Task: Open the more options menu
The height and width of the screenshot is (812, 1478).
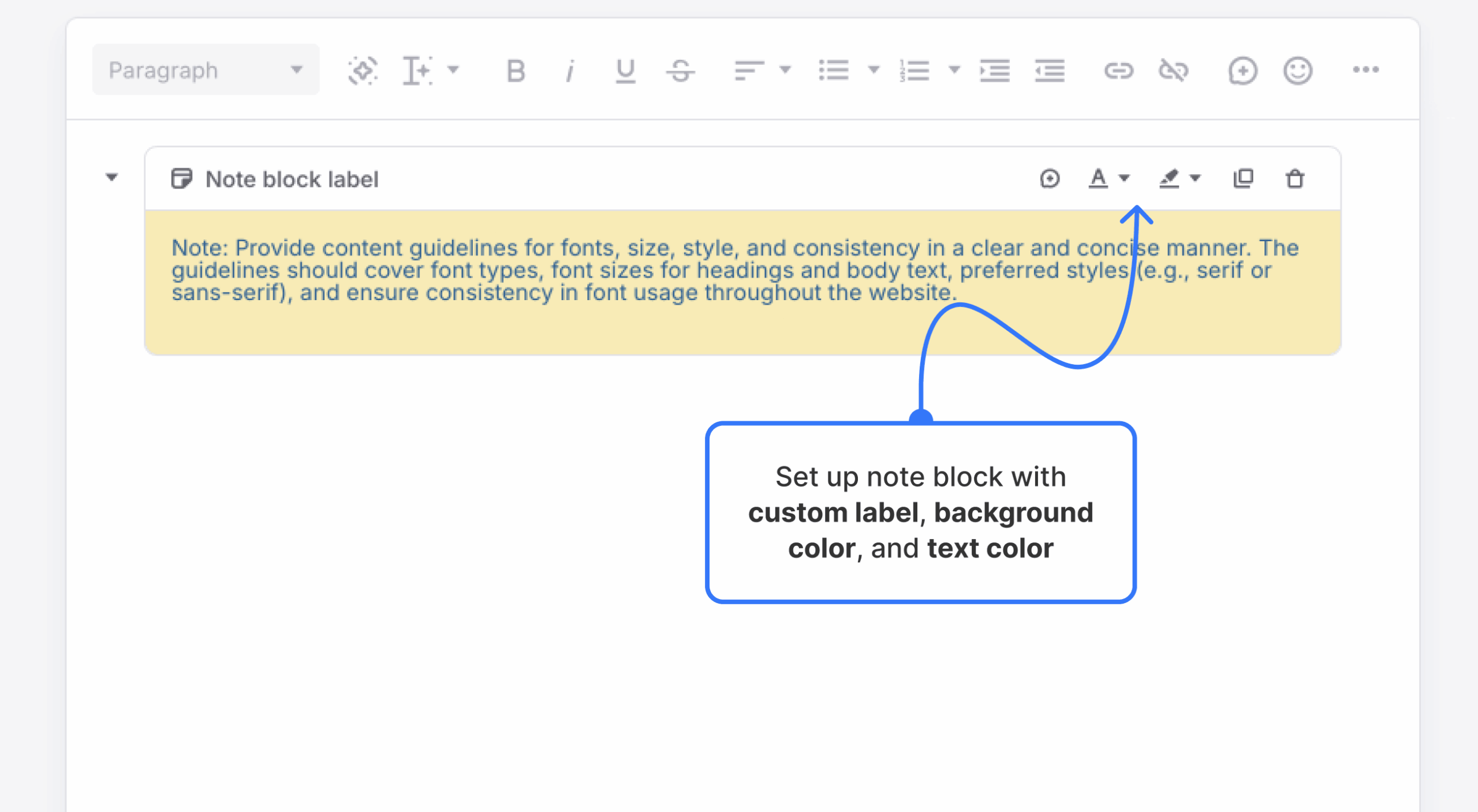Action: click(1366, 70)
